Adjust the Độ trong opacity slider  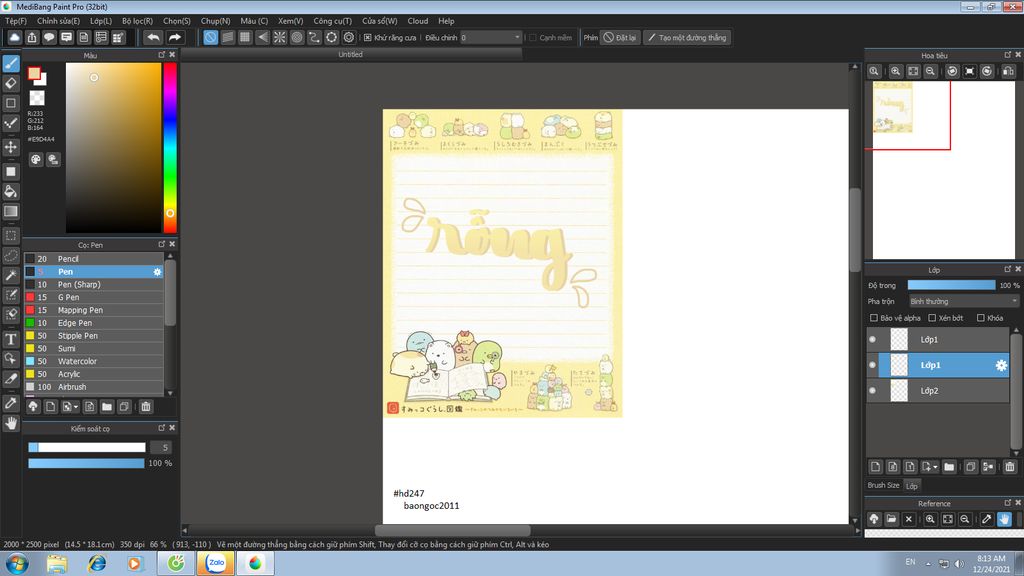[x=952, y=285]
